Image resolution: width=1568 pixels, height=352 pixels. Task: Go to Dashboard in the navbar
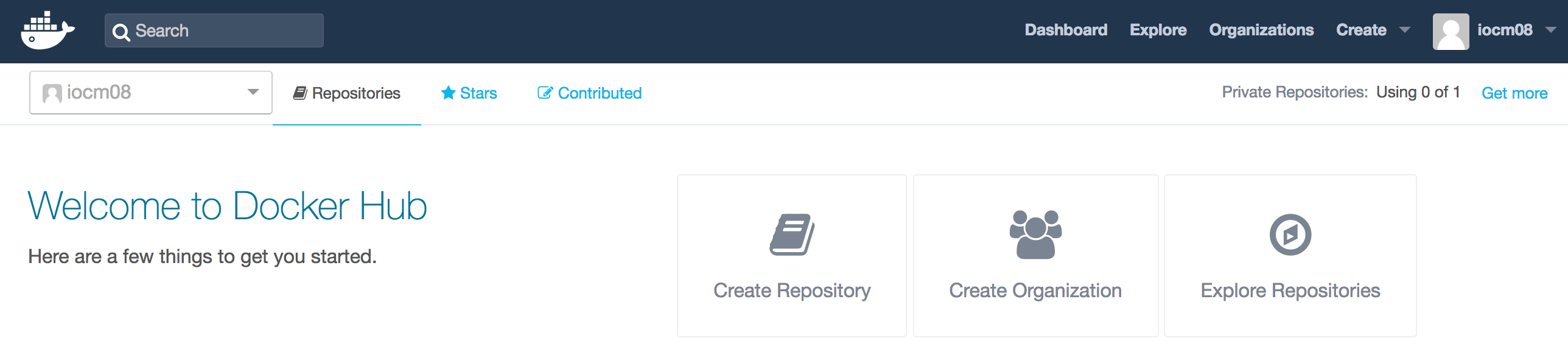1066,30
